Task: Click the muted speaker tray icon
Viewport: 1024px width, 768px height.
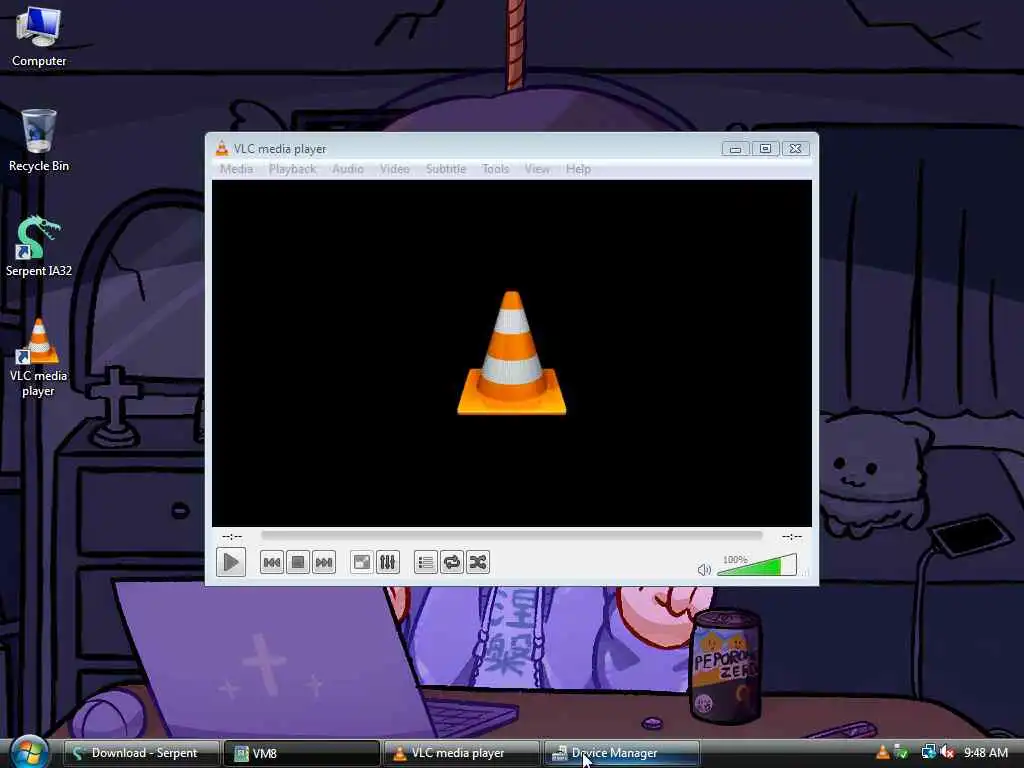Action: point(947,752)
